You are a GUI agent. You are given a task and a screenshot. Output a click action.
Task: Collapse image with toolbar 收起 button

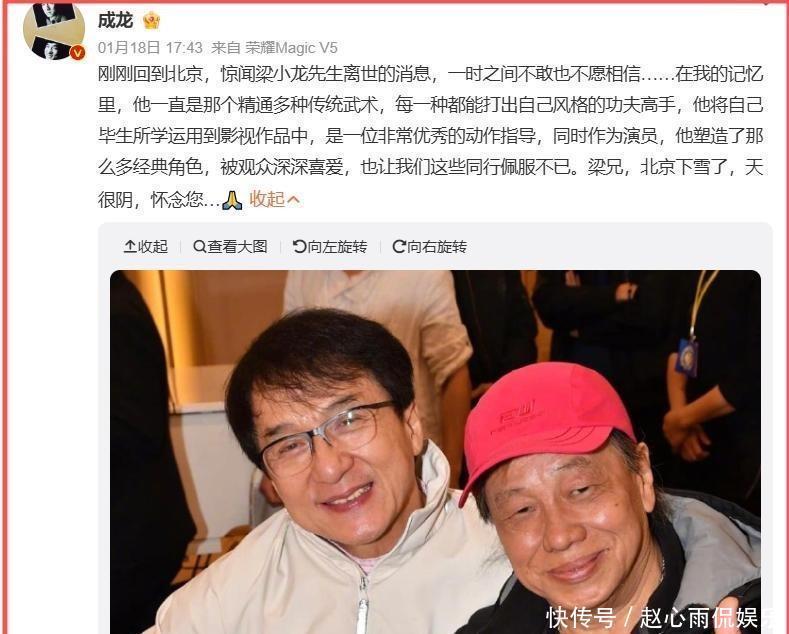[x=145, y=247]
